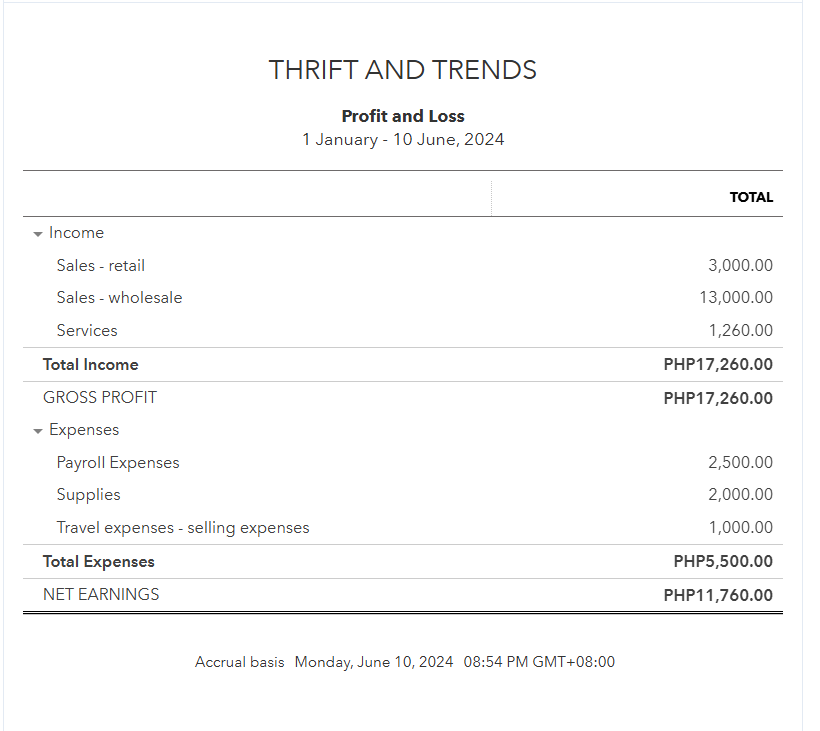Click the 1 January - 10 June, 2024 date range

point(403,139)
